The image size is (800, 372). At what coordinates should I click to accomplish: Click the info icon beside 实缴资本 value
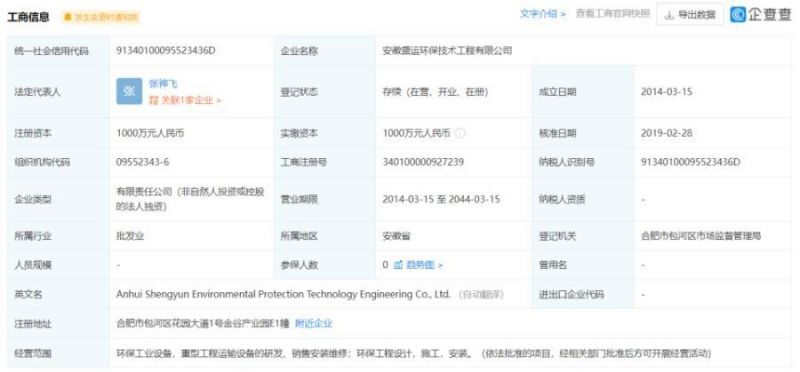click(460, 133)
